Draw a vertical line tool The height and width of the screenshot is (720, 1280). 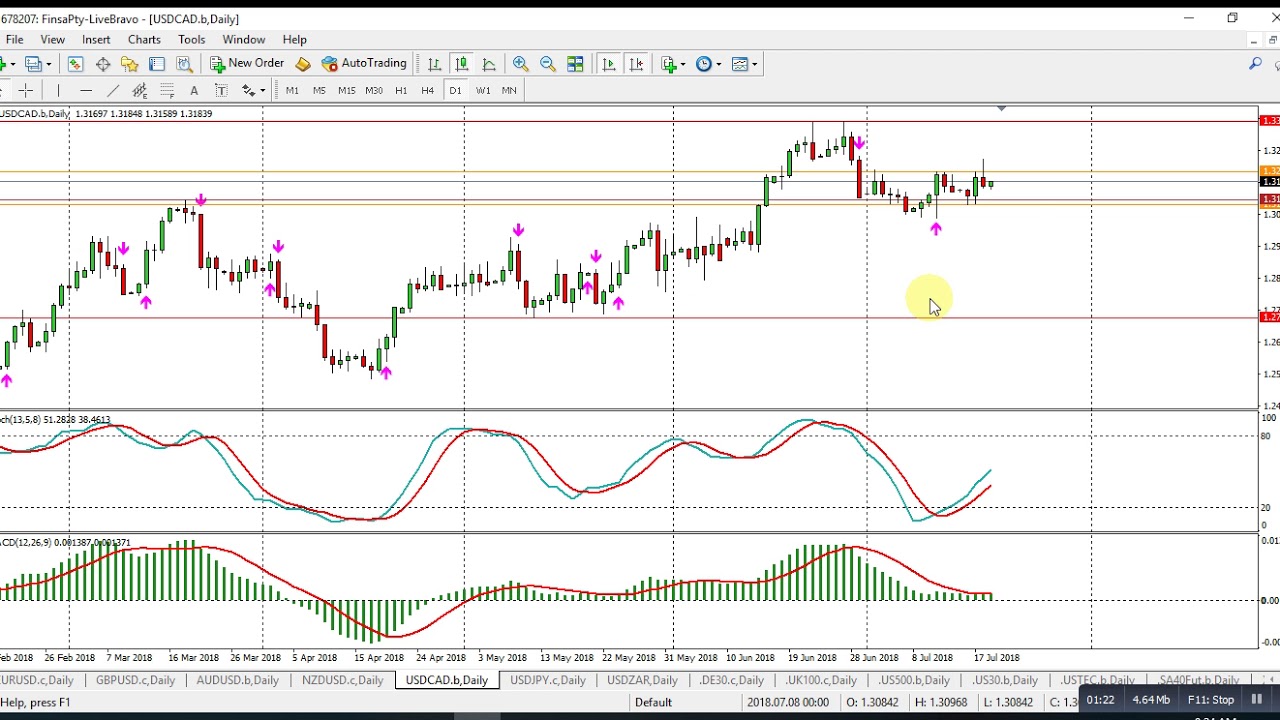(59, 91)
